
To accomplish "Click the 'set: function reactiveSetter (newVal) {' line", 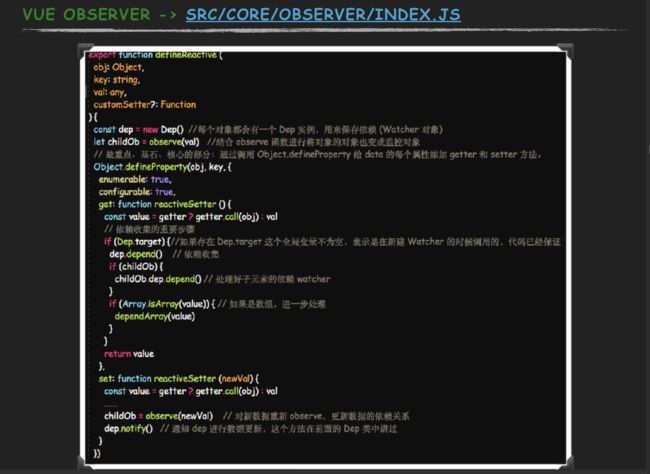I will point(179,379).
